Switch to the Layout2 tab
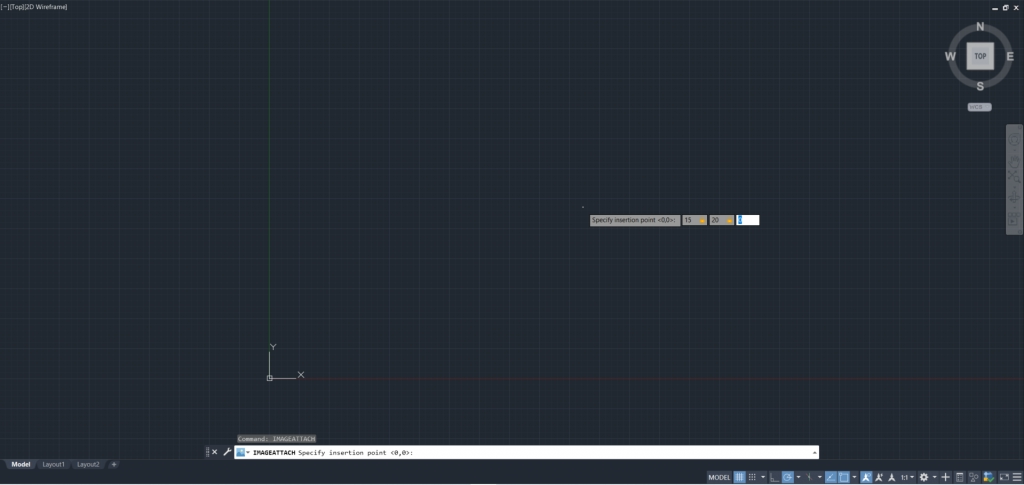This screenshot has width=1024, height=485. [x=88, y=464]
